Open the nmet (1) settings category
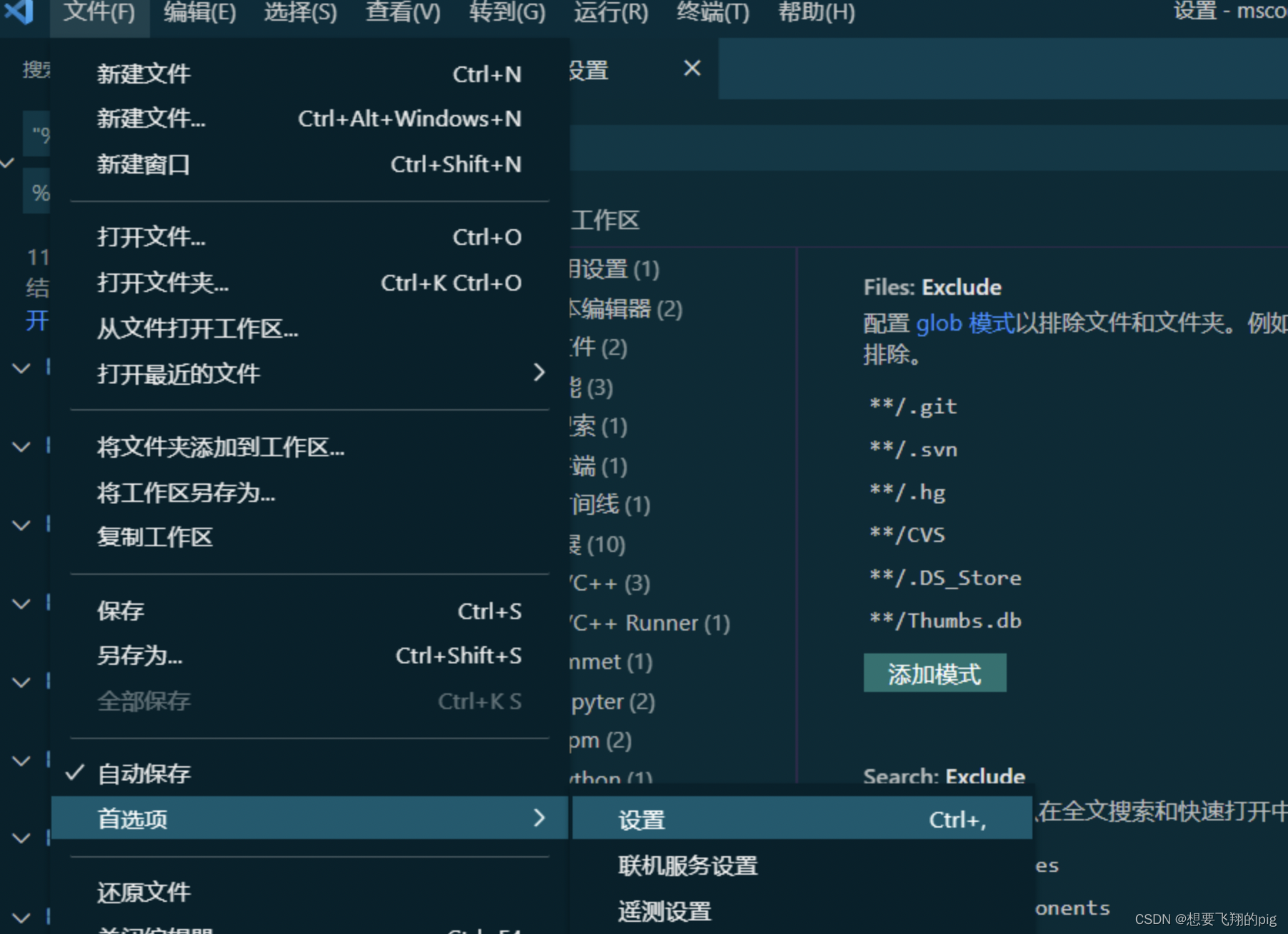 click(x=611, y=662)
